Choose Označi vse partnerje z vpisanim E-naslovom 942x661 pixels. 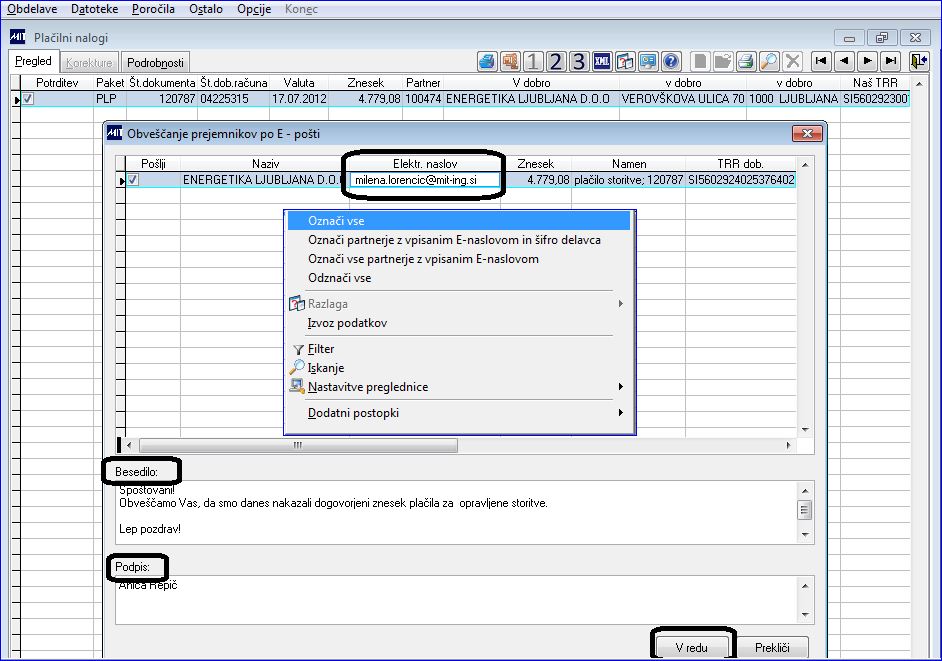(x=459, y=259)
